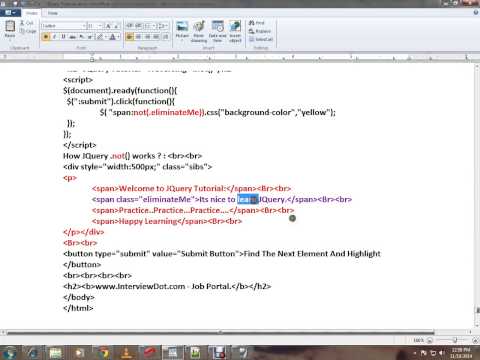Click the Paste clipboard icon

tap(10, 26)
